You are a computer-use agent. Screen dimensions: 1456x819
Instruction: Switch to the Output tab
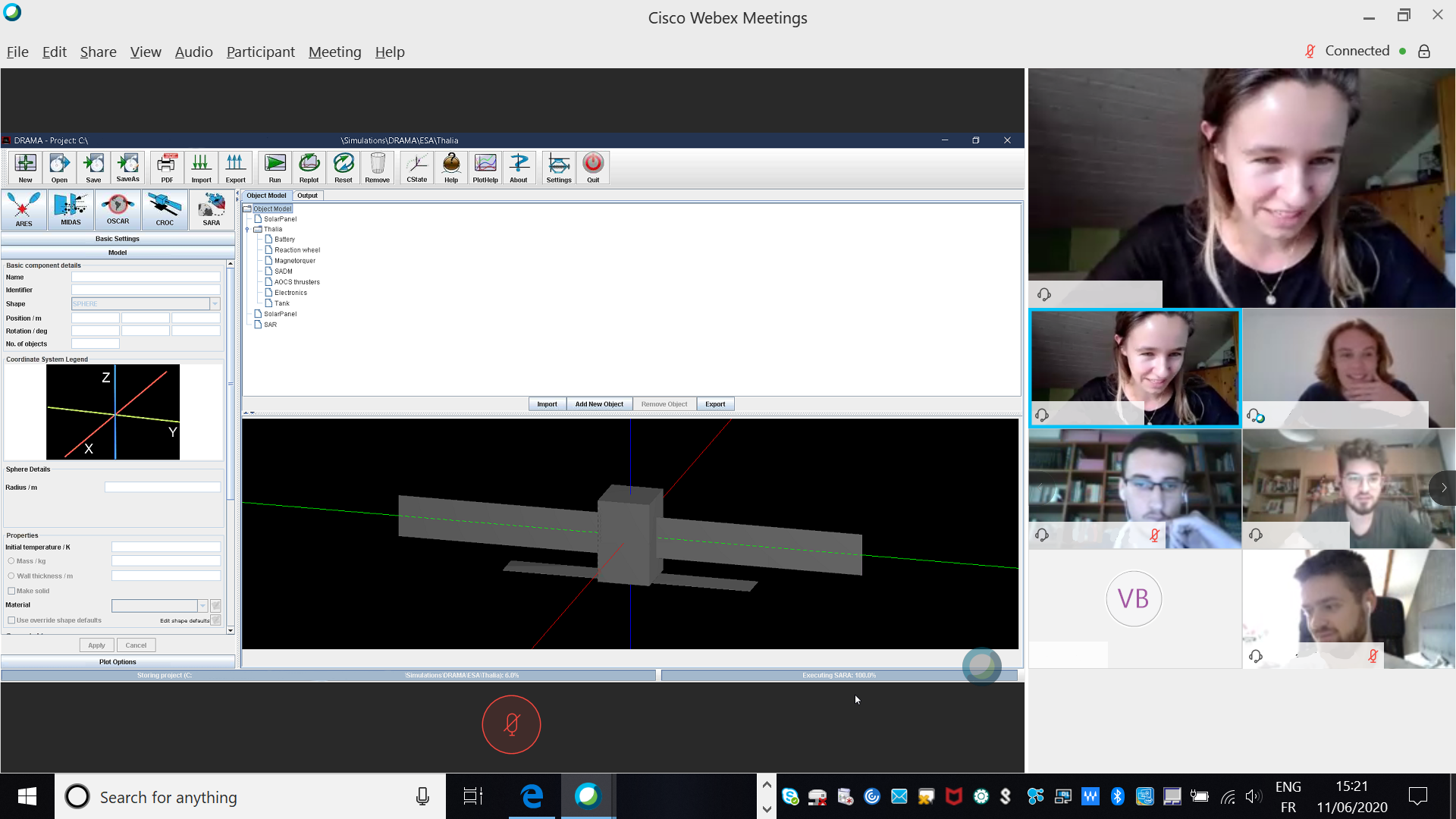click(307, 196)
